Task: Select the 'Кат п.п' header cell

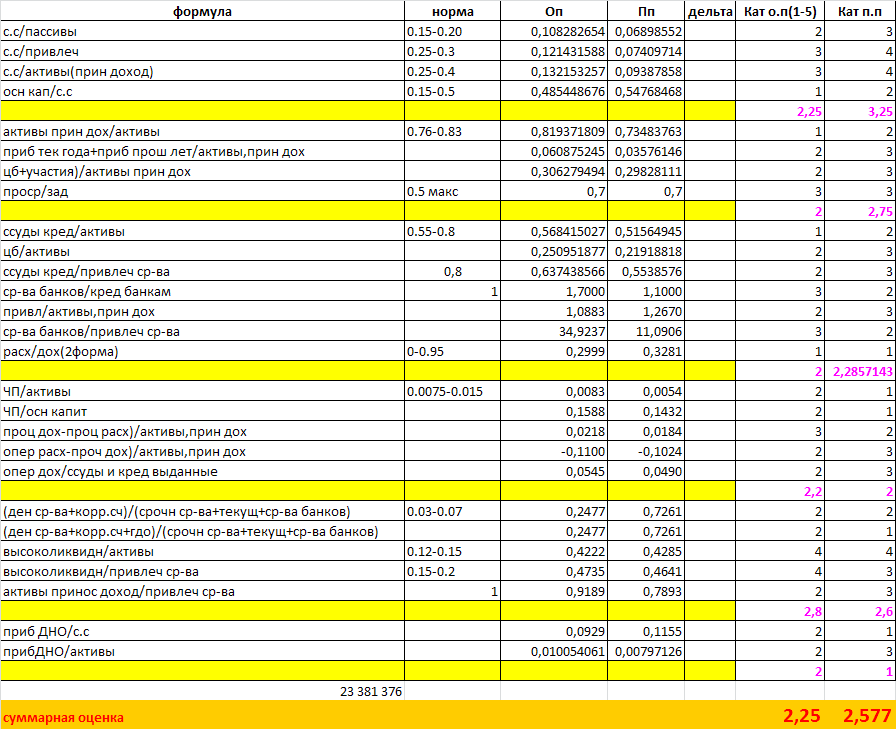Action: [x=860, y=11]
